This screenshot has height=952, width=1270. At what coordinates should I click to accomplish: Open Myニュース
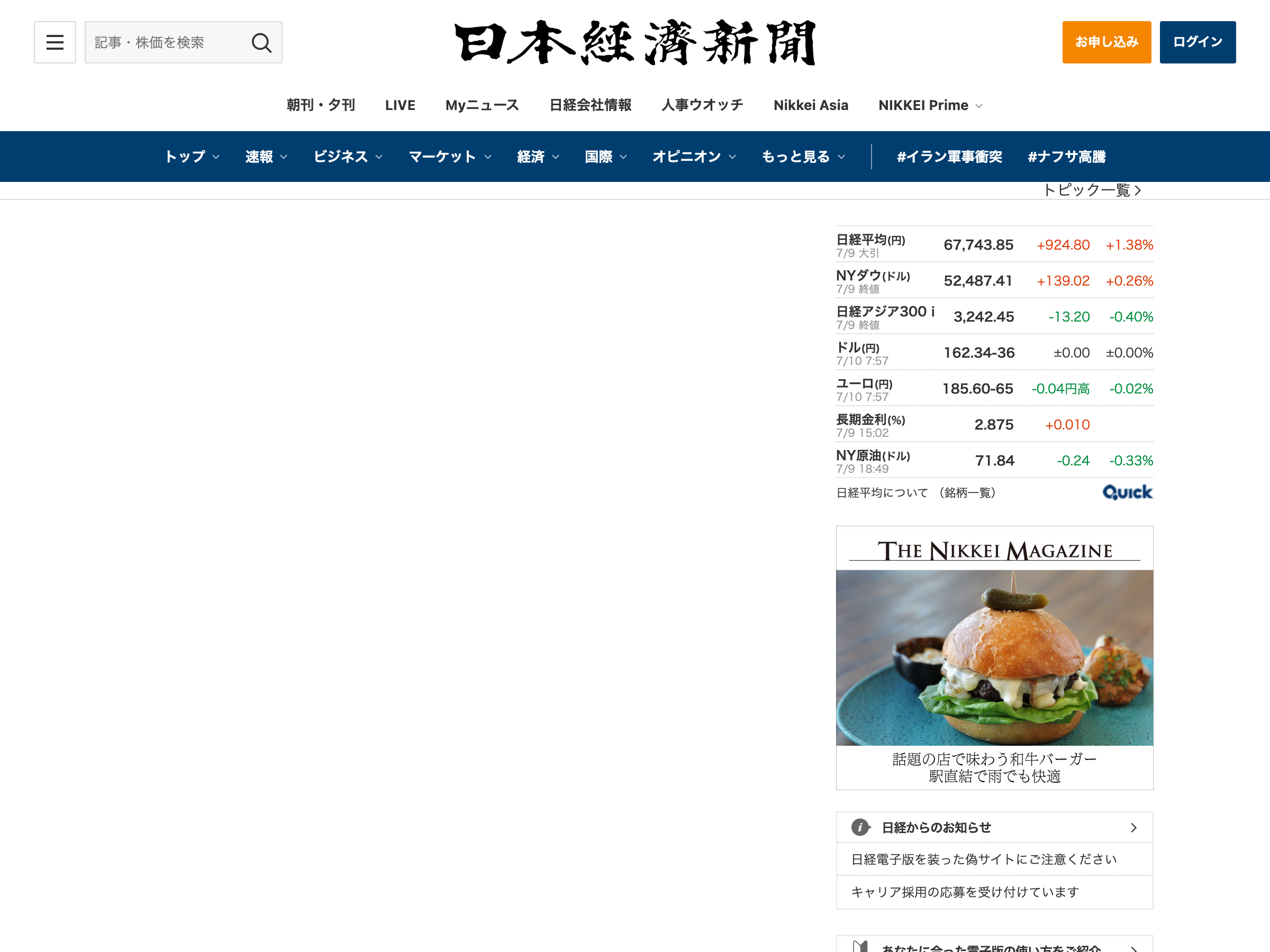tap(482, 105)
